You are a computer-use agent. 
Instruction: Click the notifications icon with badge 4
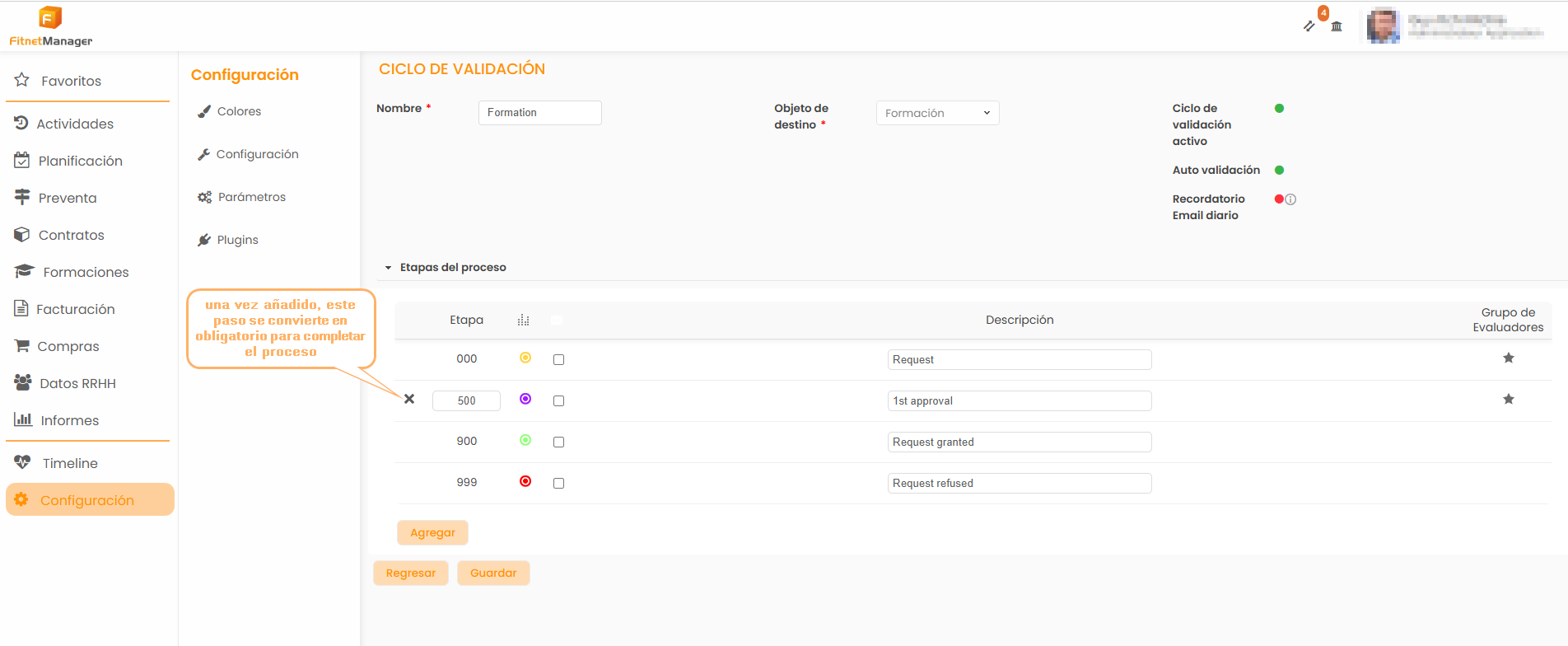[x=1310, y=25]
